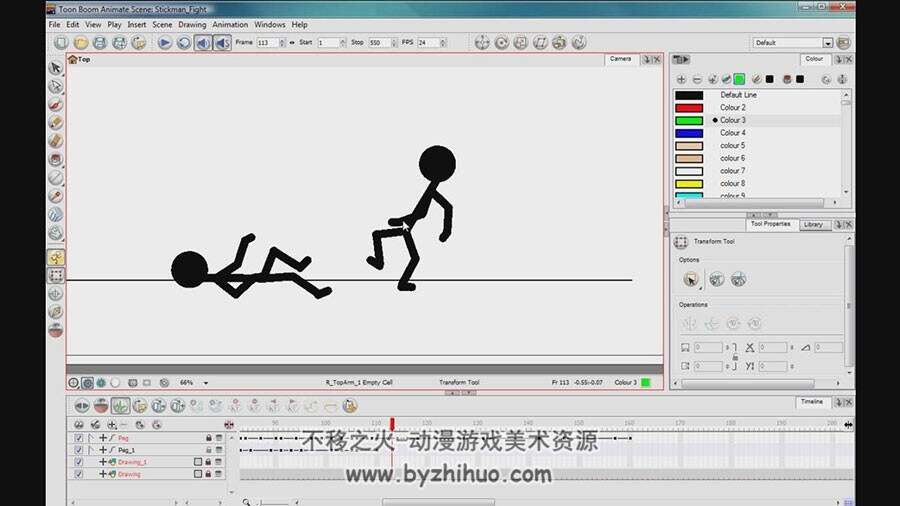900x506 pixels.
Task: Toggle visibility checkbox for Peg layer
Action: (79, 438)
